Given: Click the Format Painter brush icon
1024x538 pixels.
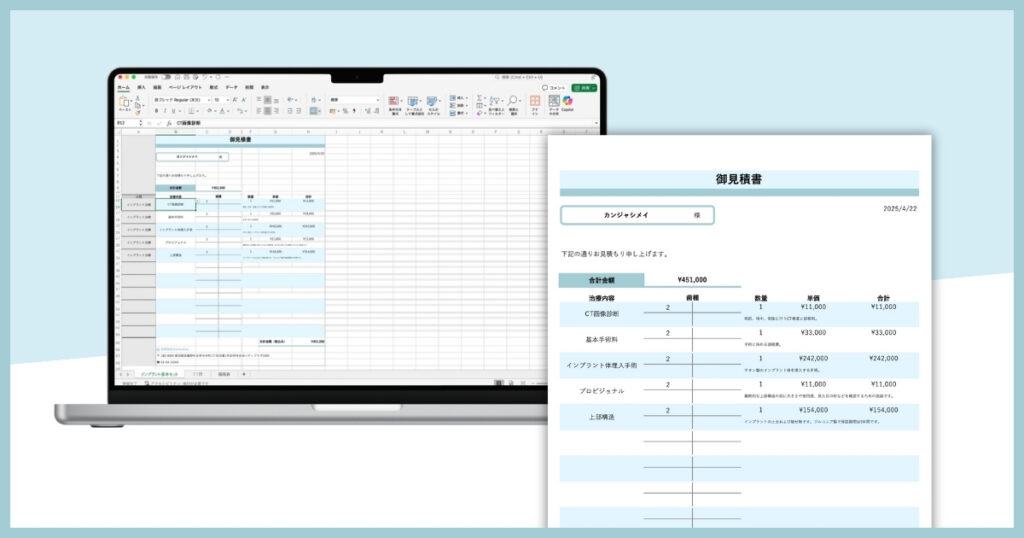Looking at the screenshot, I should point(138,113).
